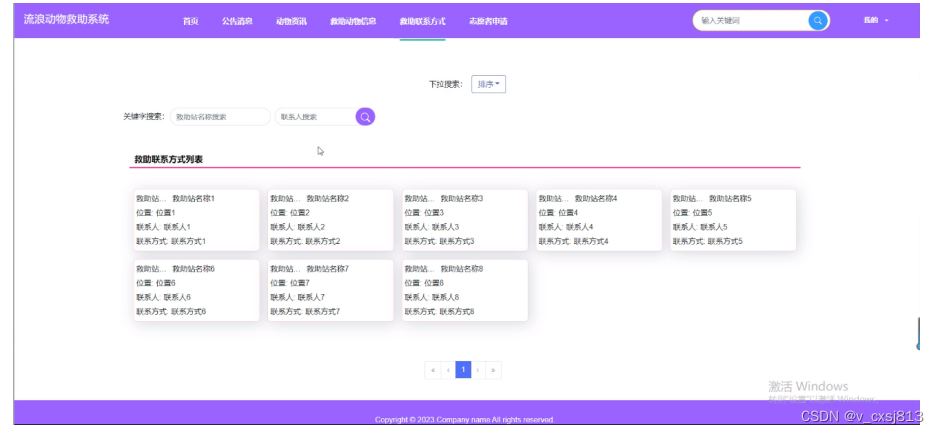This screenshot has height=434, width=939.
Task: Focus the 联系人搜索 input field
Action: pyautogui.click(x=316, y=117)
